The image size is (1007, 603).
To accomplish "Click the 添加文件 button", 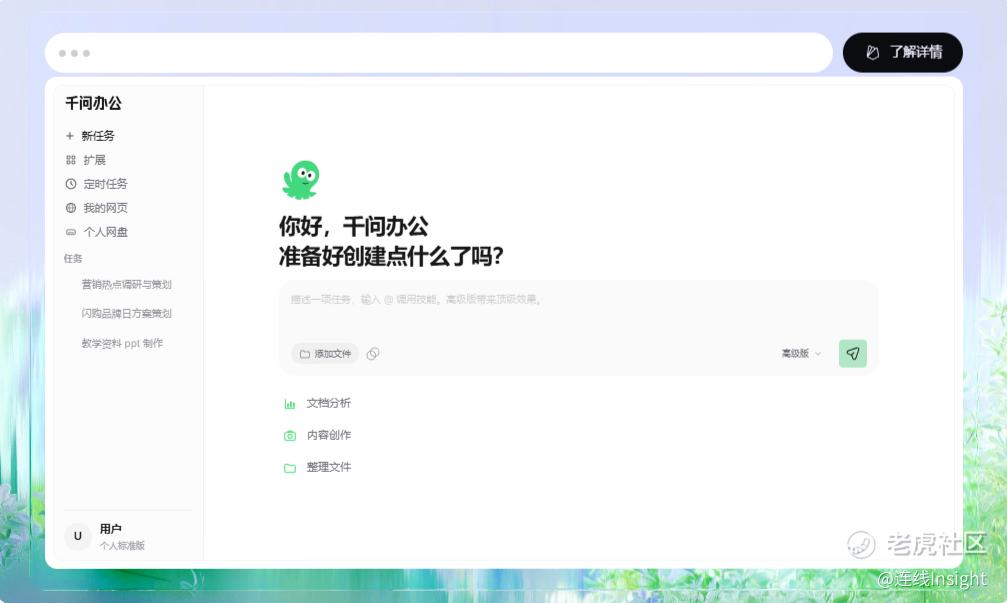I will [x=325, y=354].
